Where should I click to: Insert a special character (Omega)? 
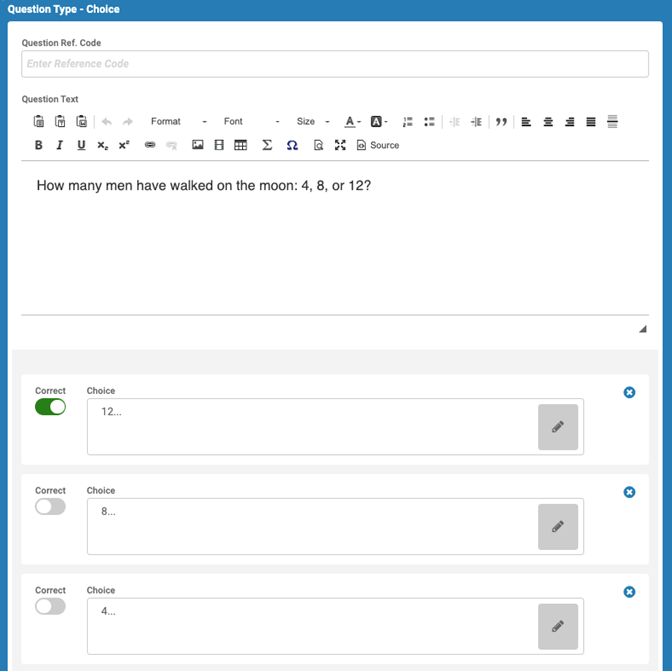tap(292, 145)
